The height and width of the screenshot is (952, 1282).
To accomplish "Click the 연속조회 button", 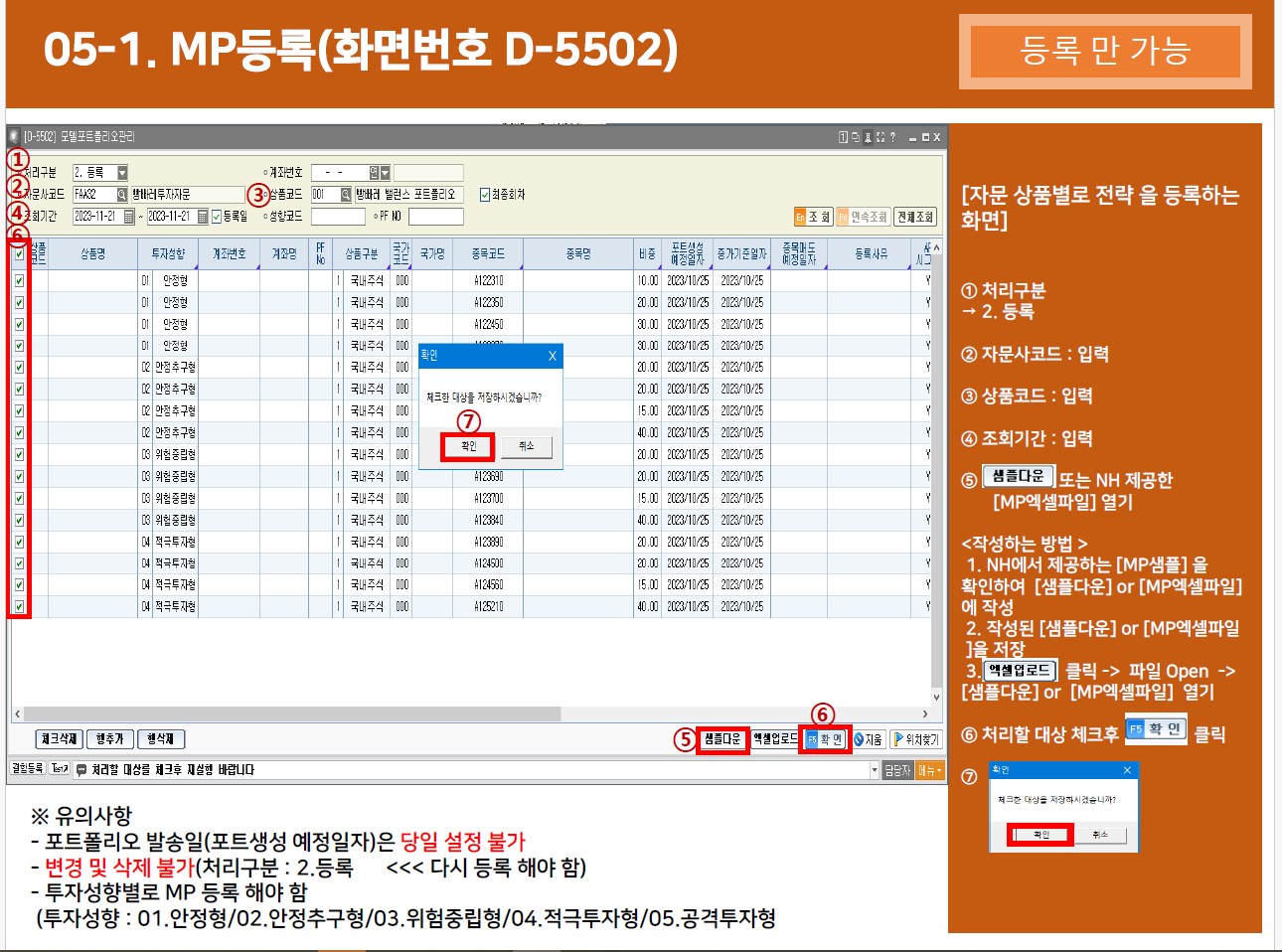I will coord(863,217).
